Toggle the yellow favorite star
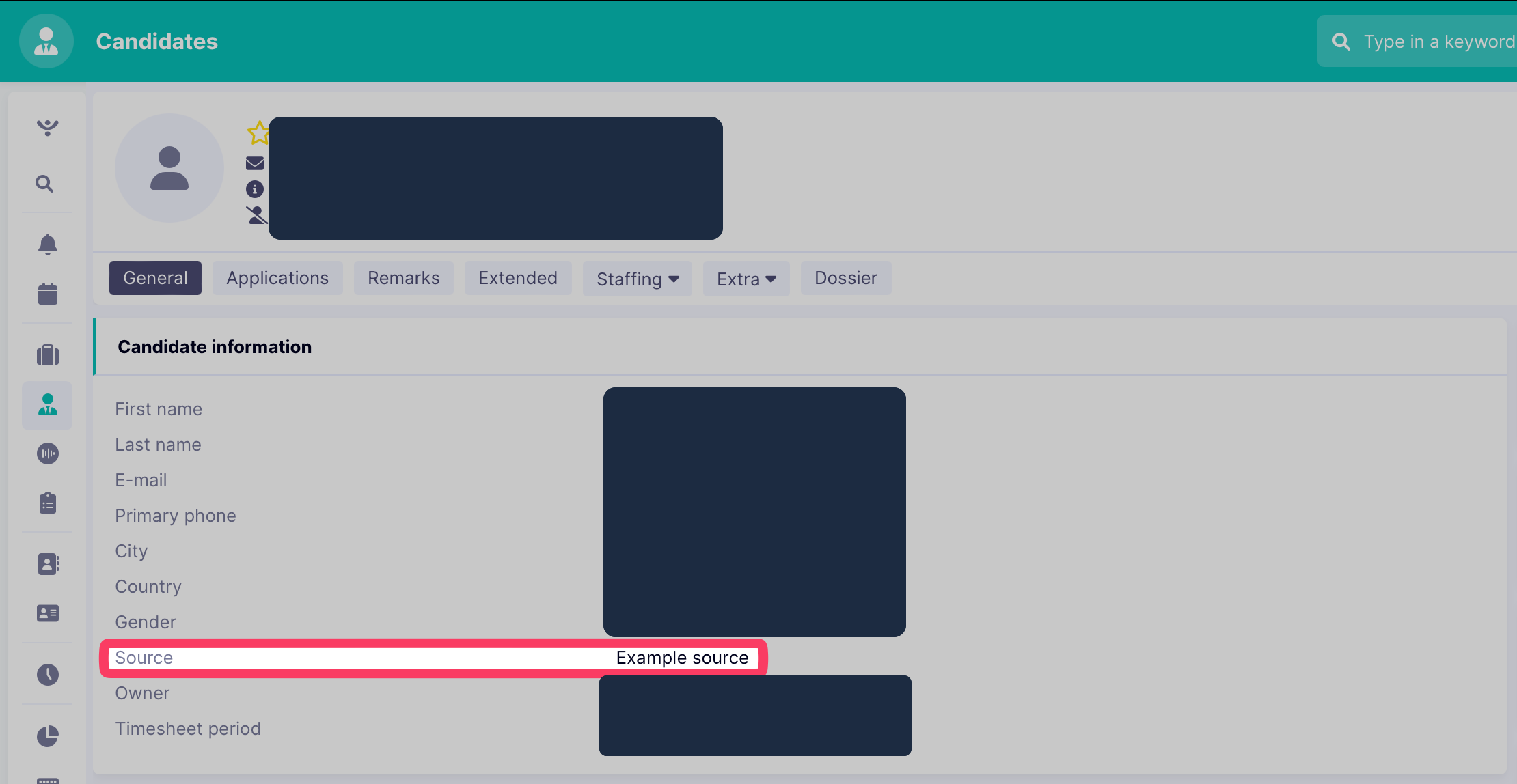The width and height of the screenshot is (1517, 784). coord(258,132)
